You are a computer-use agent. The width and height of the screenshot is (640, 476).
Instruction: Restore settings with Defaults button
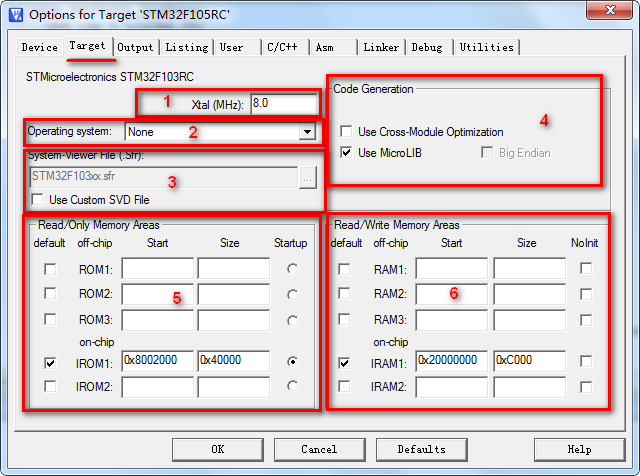click(422, 449)
